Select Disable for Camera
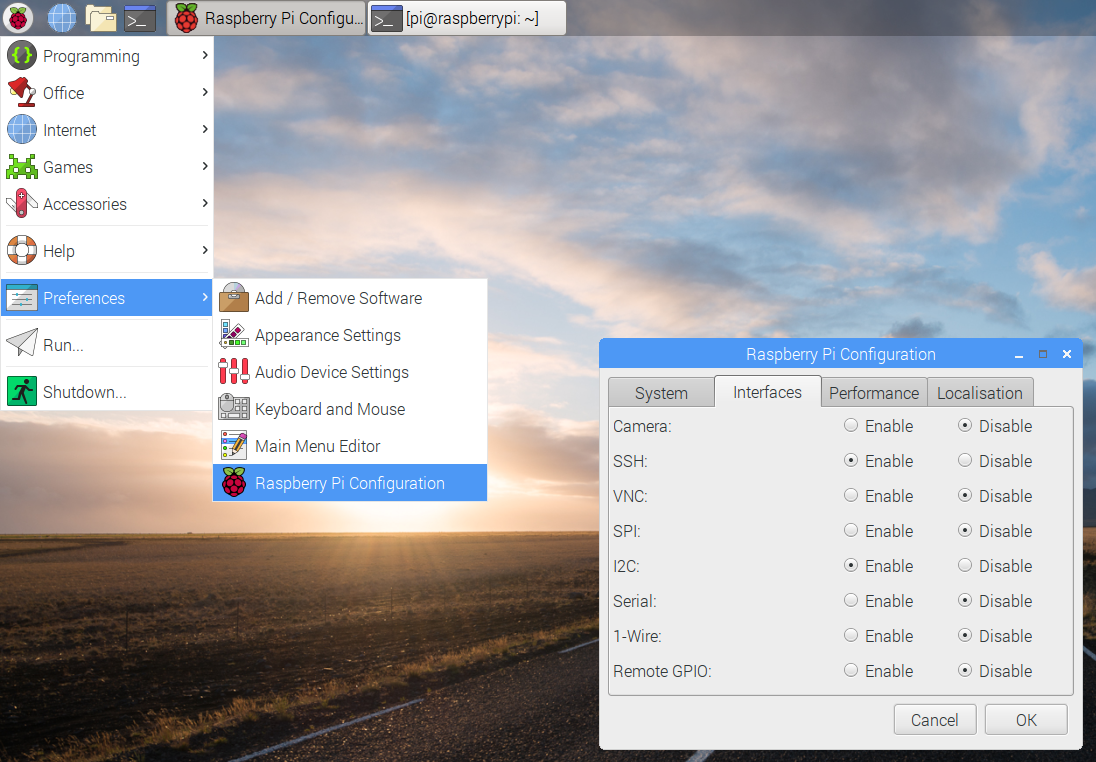Viewport: 1096px width, 762px height. 965,425
